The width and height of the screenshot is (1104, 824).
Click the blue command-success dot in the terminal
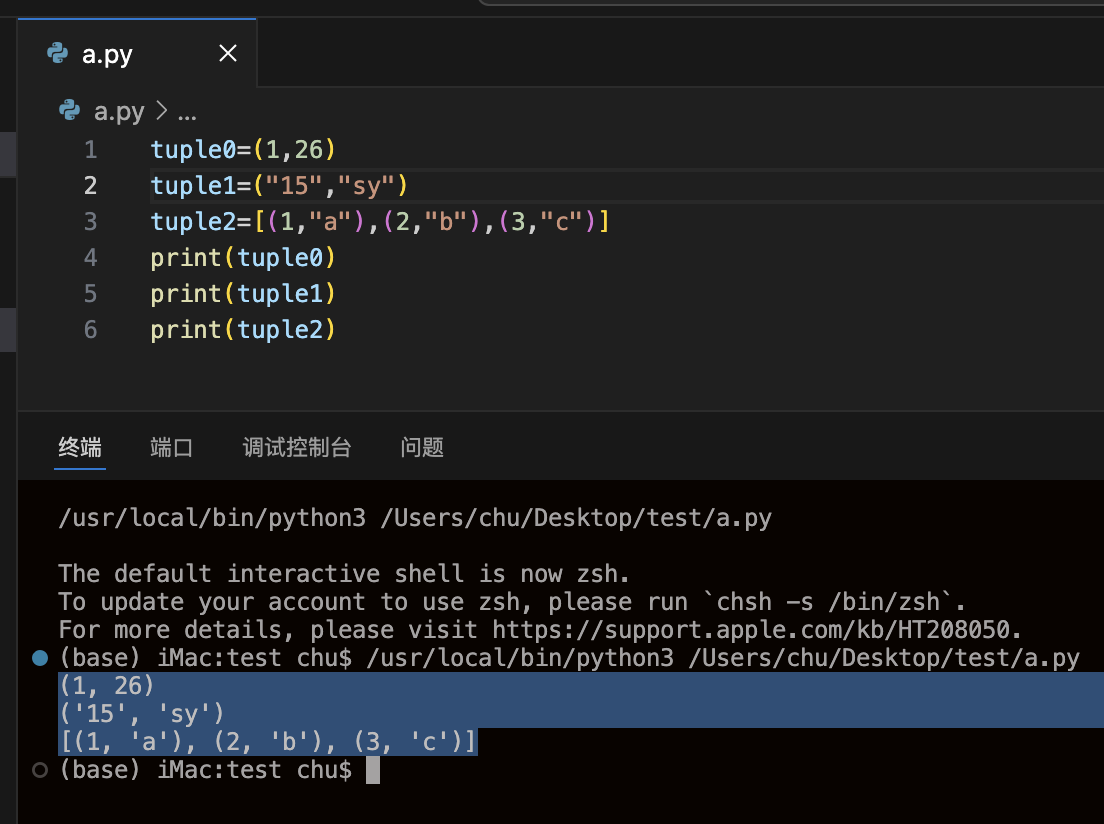(40, 658)
